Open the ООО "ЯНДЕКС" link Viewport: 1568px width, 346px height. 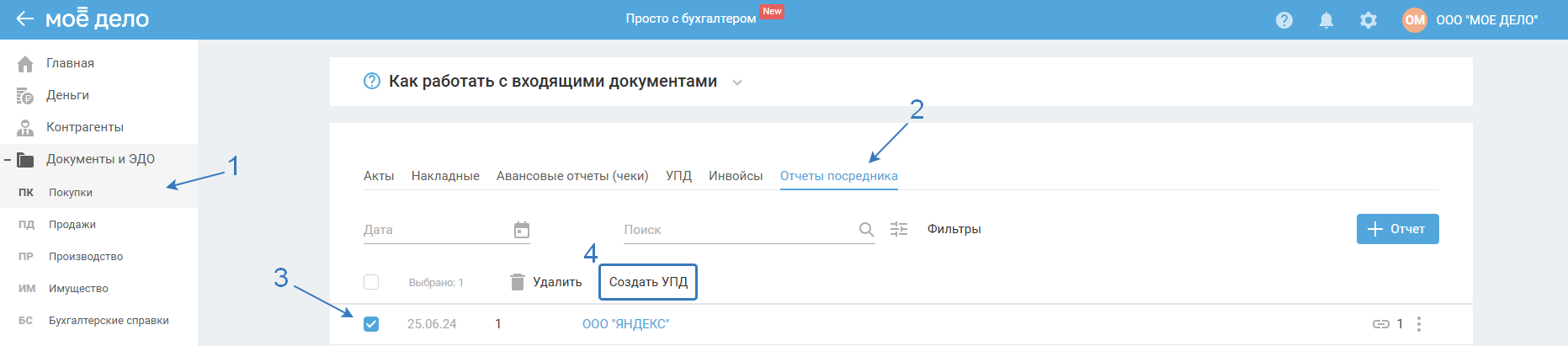pos(626,324)
